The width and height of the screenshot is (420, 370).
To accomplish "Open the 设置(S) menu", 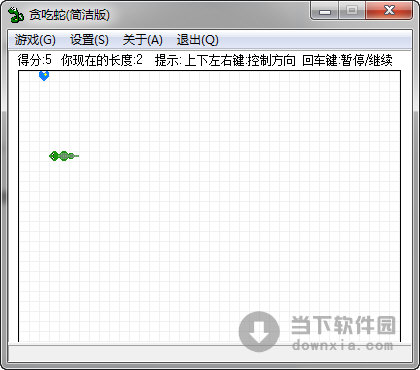I will coord(89,40).
